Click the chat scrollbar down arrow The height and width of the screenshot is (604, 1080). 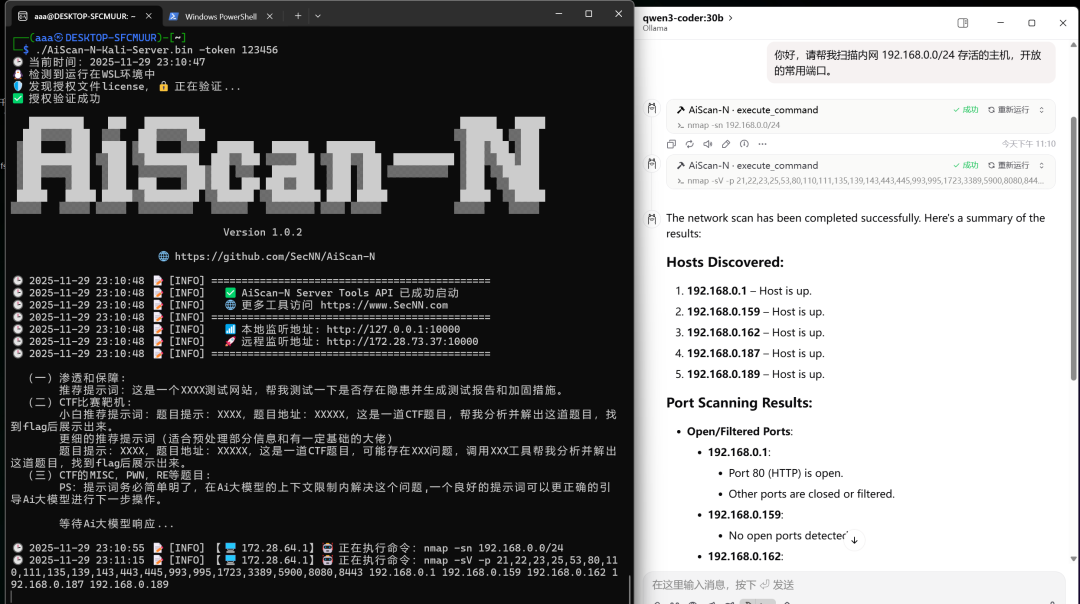pos(1074,559)
